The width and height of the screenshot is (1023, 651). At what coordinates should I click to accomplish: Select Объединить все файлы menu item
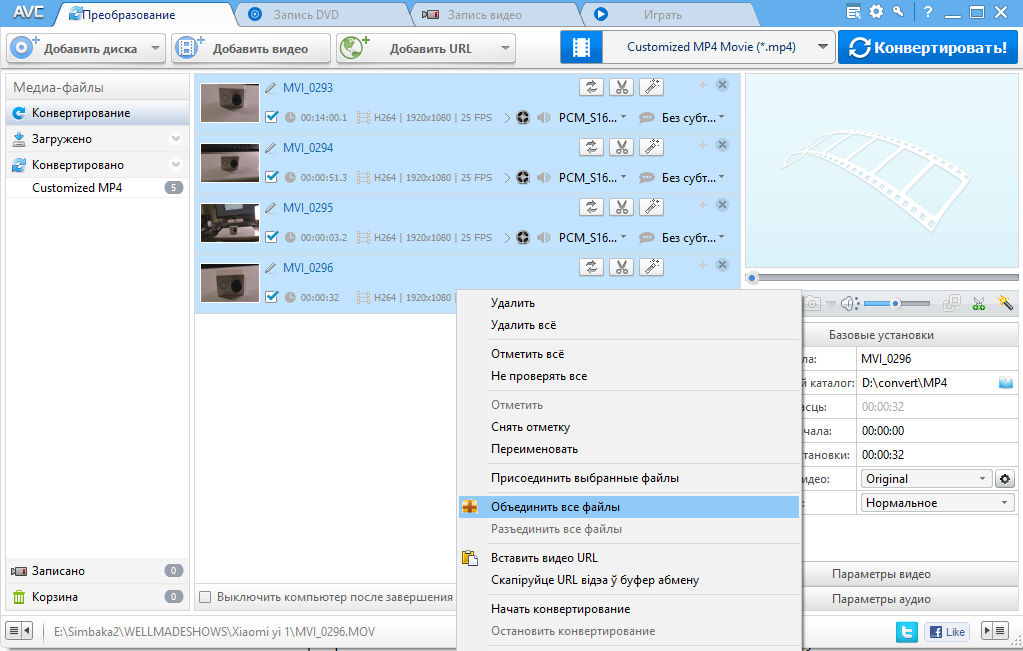coord(629,507)
